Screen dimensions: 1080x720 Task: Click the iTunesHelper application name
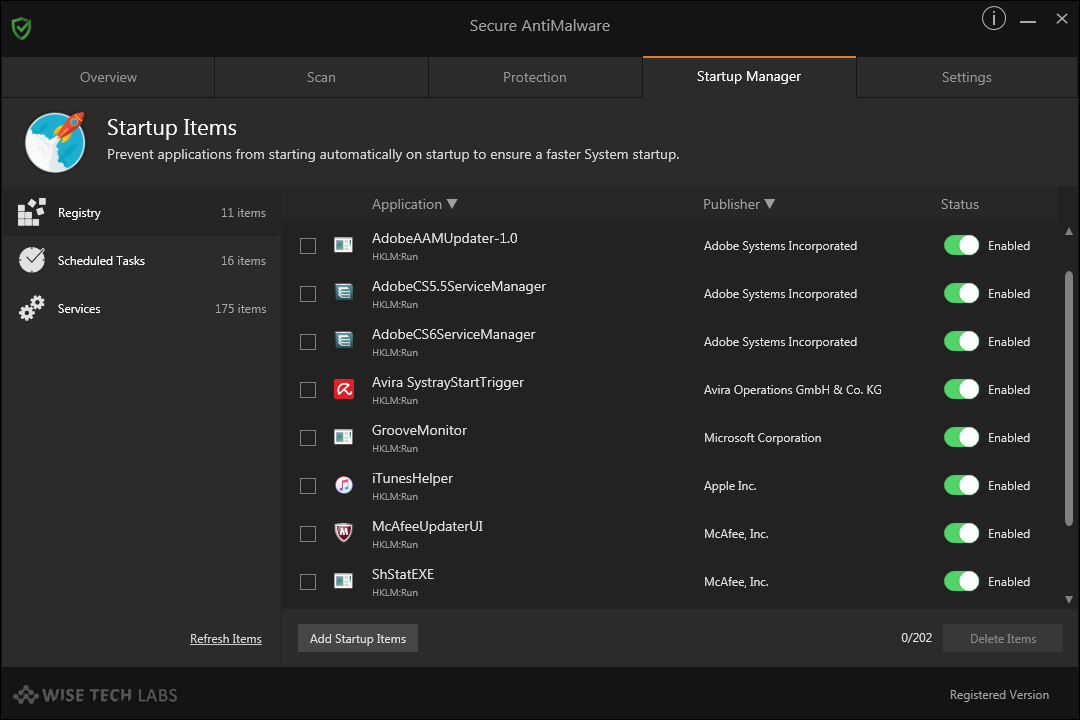point(412,478)
